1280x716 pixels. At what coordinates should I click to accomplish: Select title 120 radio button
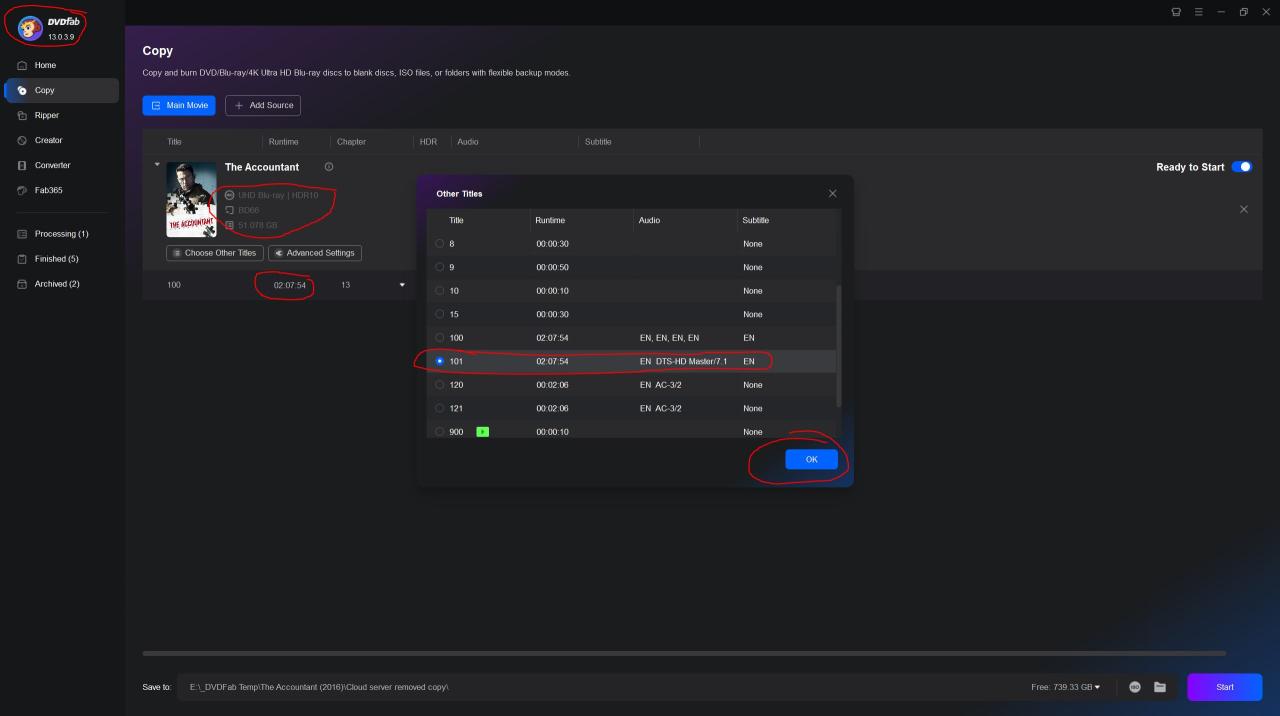tap(440, 385)
